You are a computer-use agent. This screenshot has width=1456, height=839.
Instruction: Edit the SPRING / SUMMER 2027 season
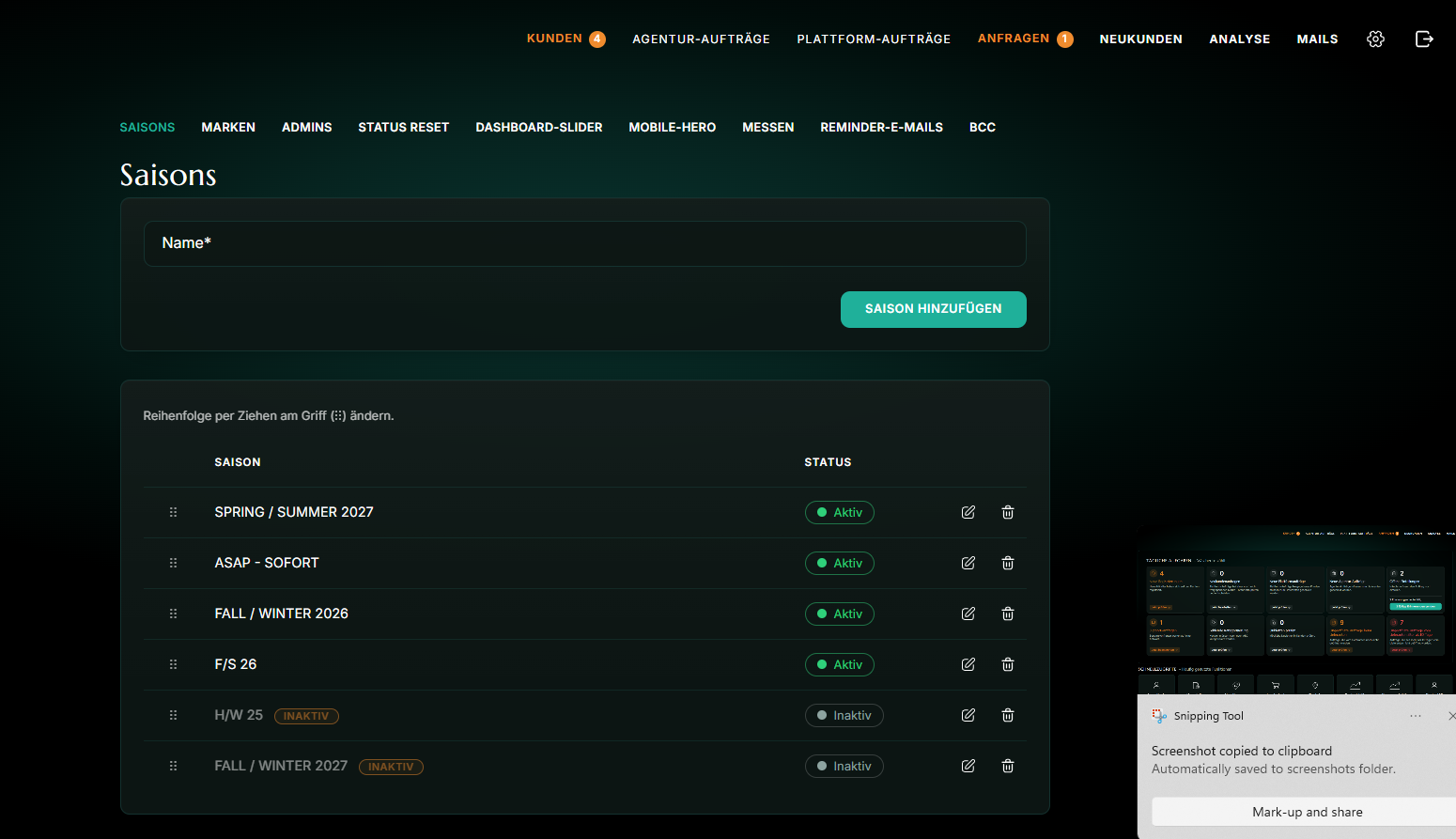pyautogui.click(x=968, y=512)
